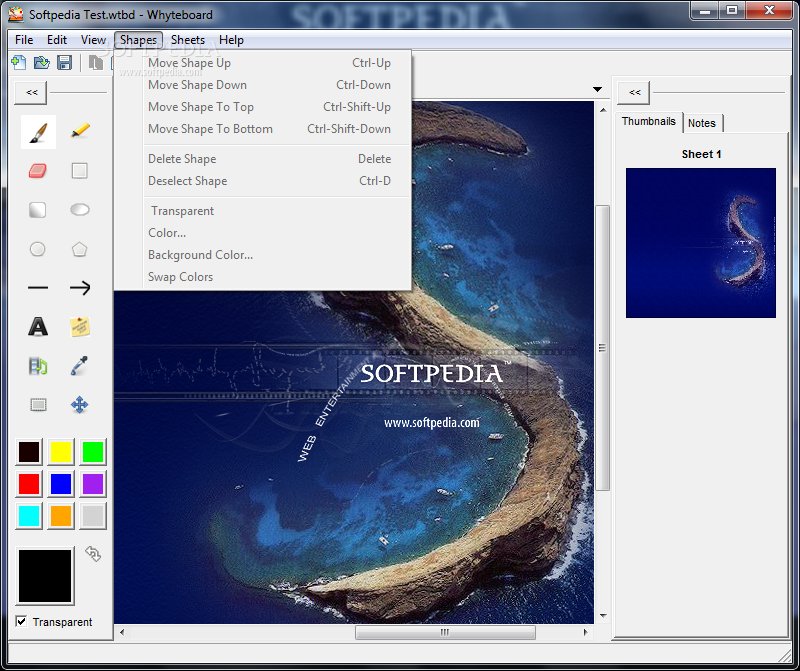Select the Ellipse tool
Image resolution: width=800 pixels, height=671 pixels.
(x=80, y=210)
